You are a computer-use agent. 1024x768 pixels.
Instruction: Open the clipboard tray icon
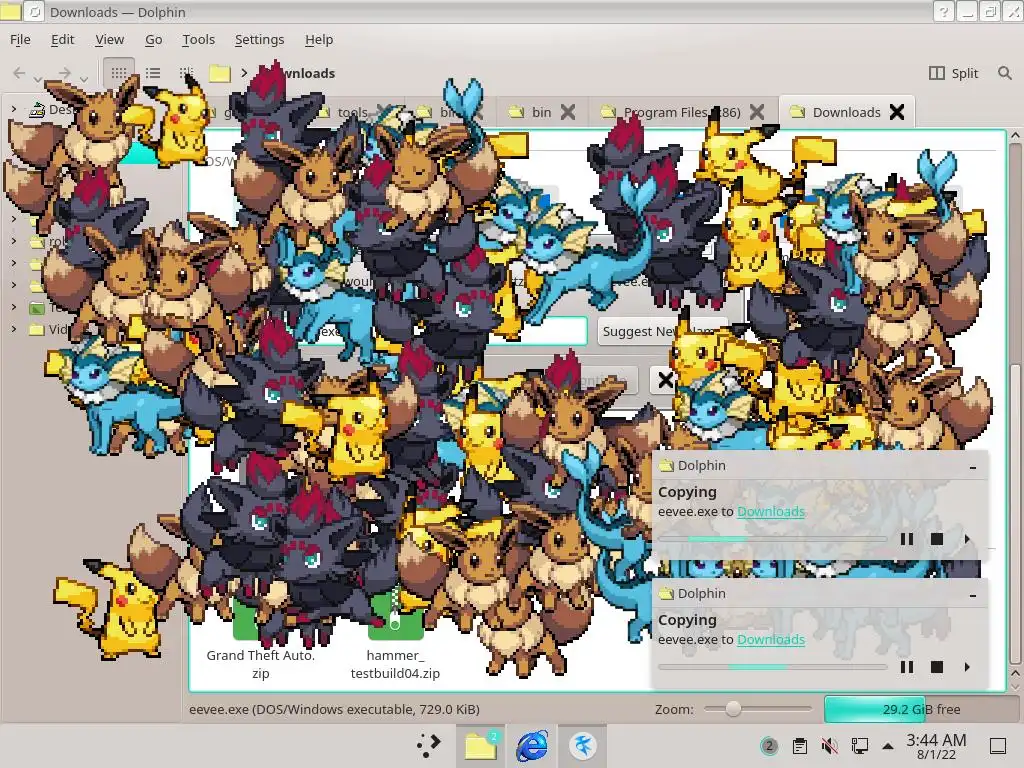799,746
